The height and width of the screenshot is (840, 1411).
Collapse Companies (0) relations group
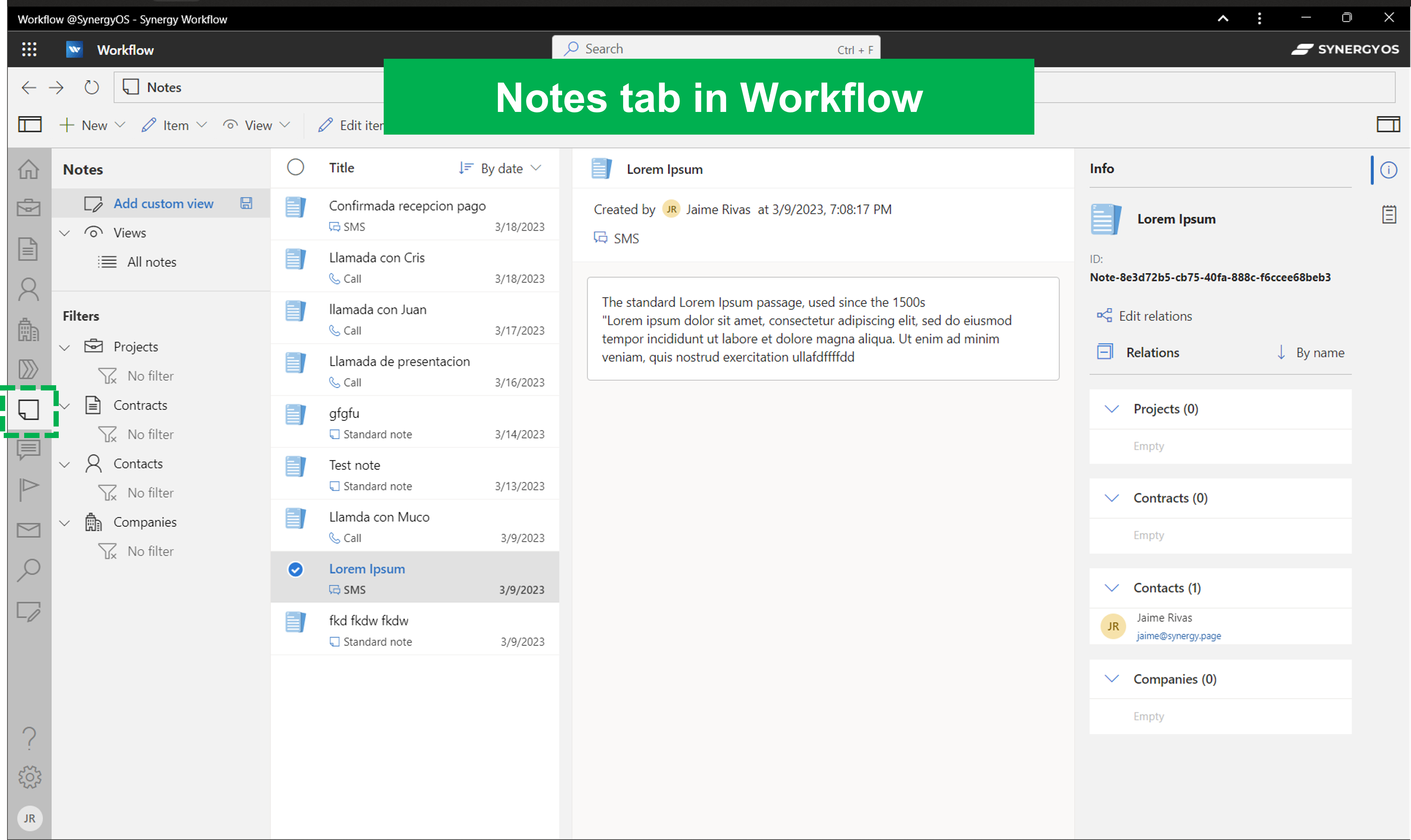(x=1112, y=679)
